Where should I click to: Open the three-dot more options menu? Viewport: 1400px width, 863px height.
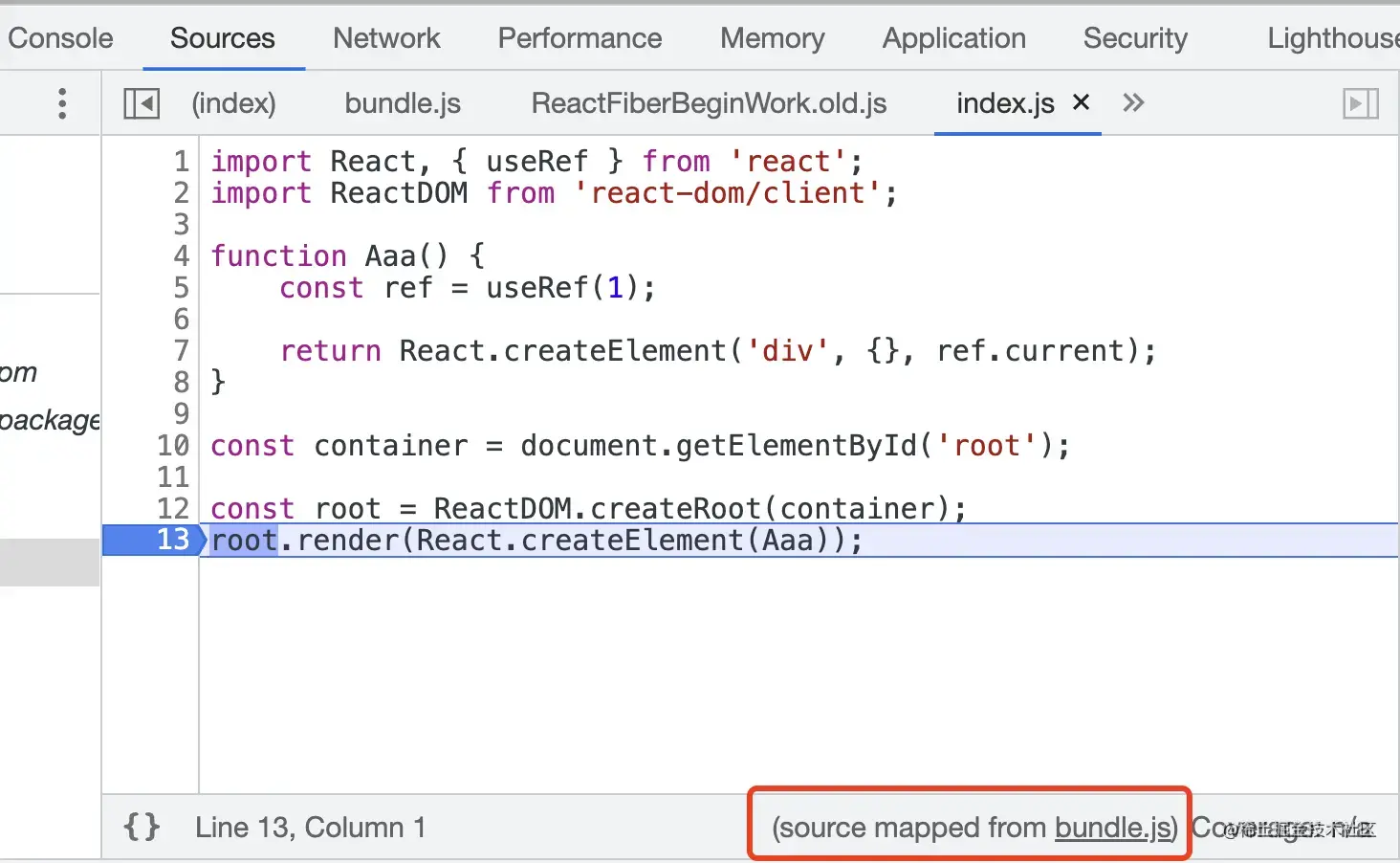(x=62, y=103)
